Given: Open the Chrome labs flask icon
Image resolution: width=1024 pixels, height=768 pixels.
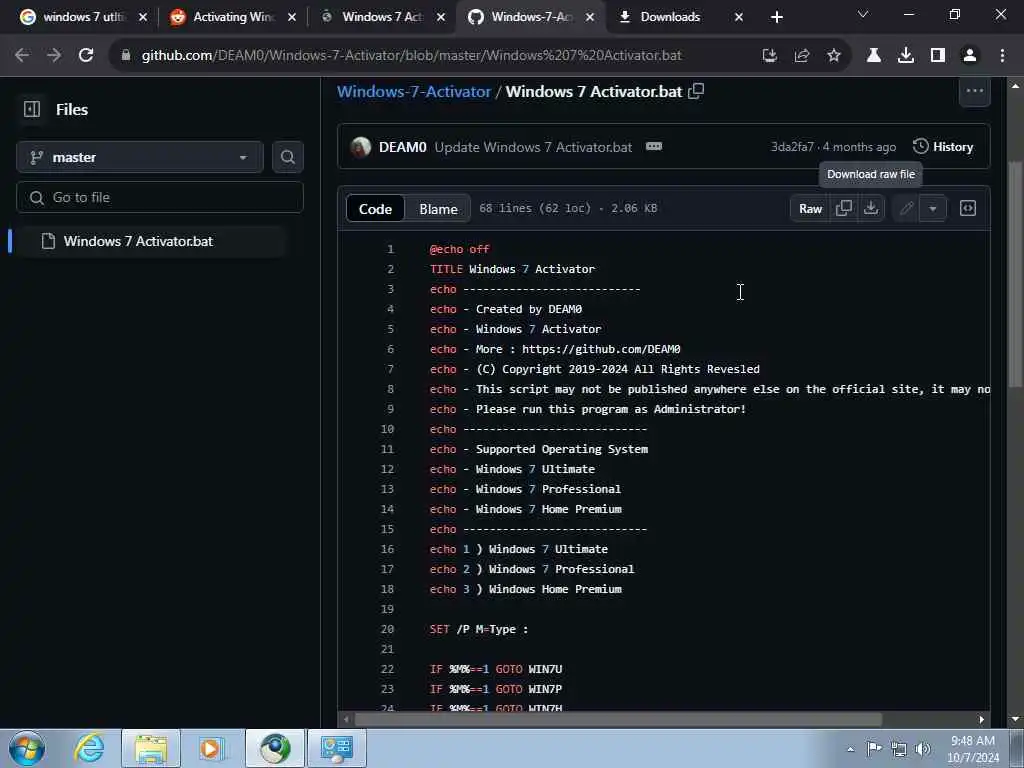Looking at the screenshot, I should [x=874, y=56].
